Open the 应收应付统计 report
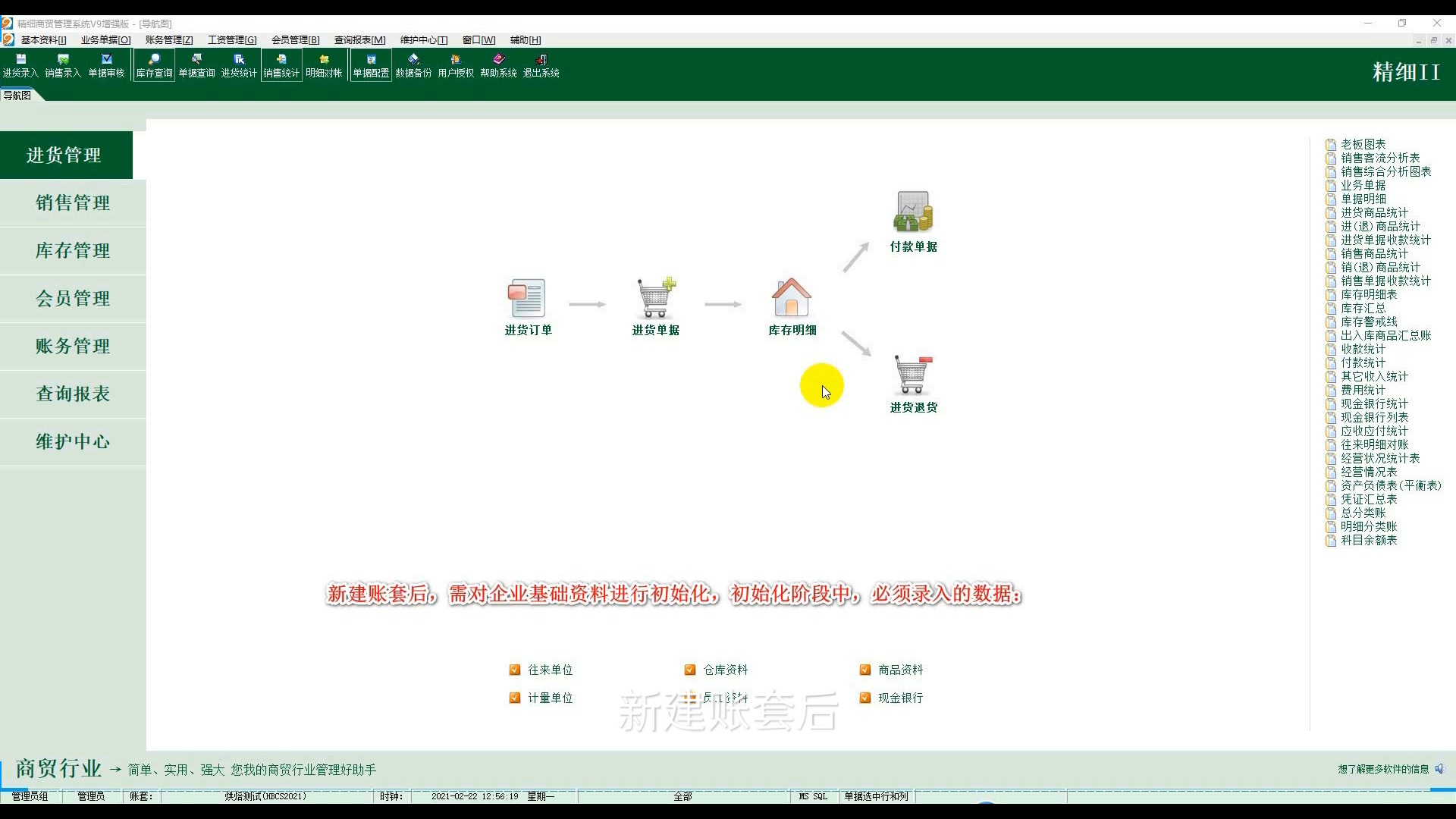The width and height of the screenshot is (1456, 819). [1367, 431]
